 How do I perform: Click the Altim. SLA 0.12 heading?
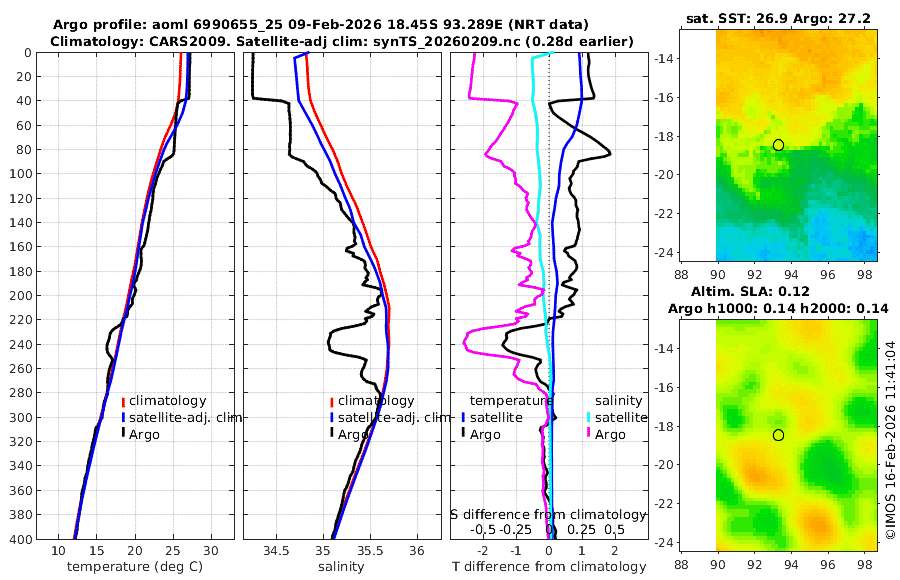click(750, 291)
